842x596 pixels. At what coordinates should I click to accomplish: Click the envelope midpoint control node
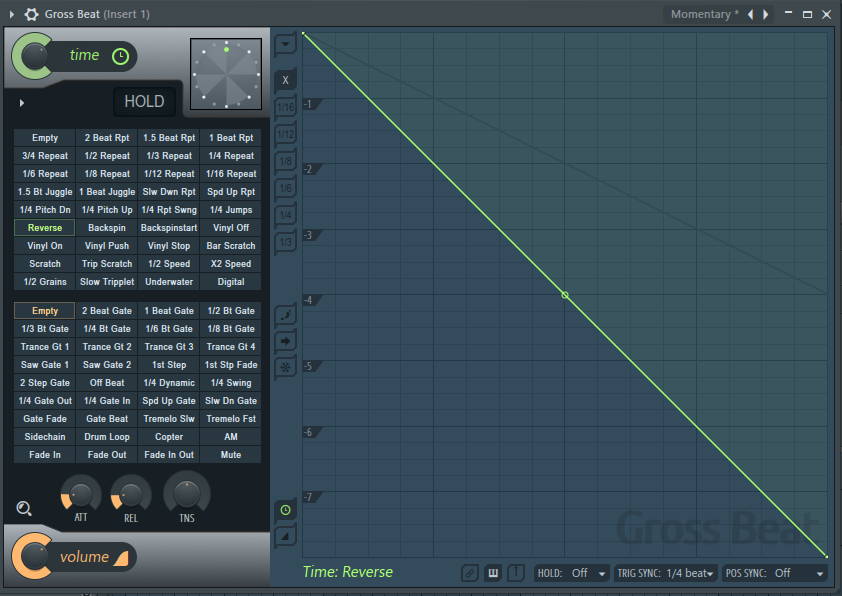pos(565,295)
